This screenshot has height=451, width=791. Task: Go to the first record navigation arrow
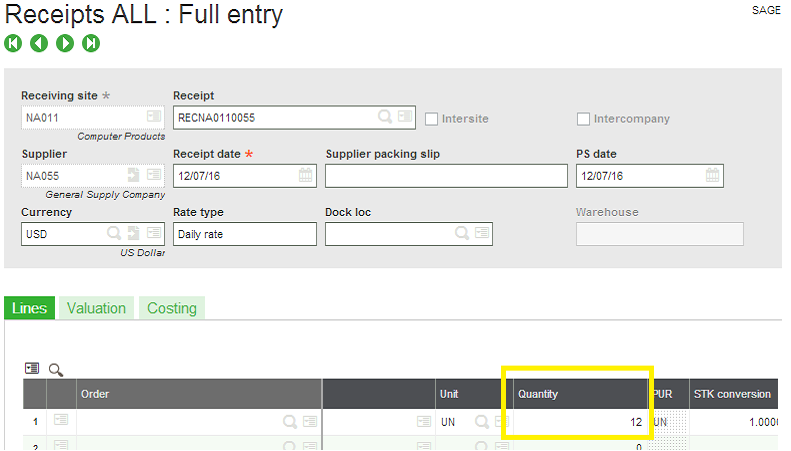(x=13, y=43)
